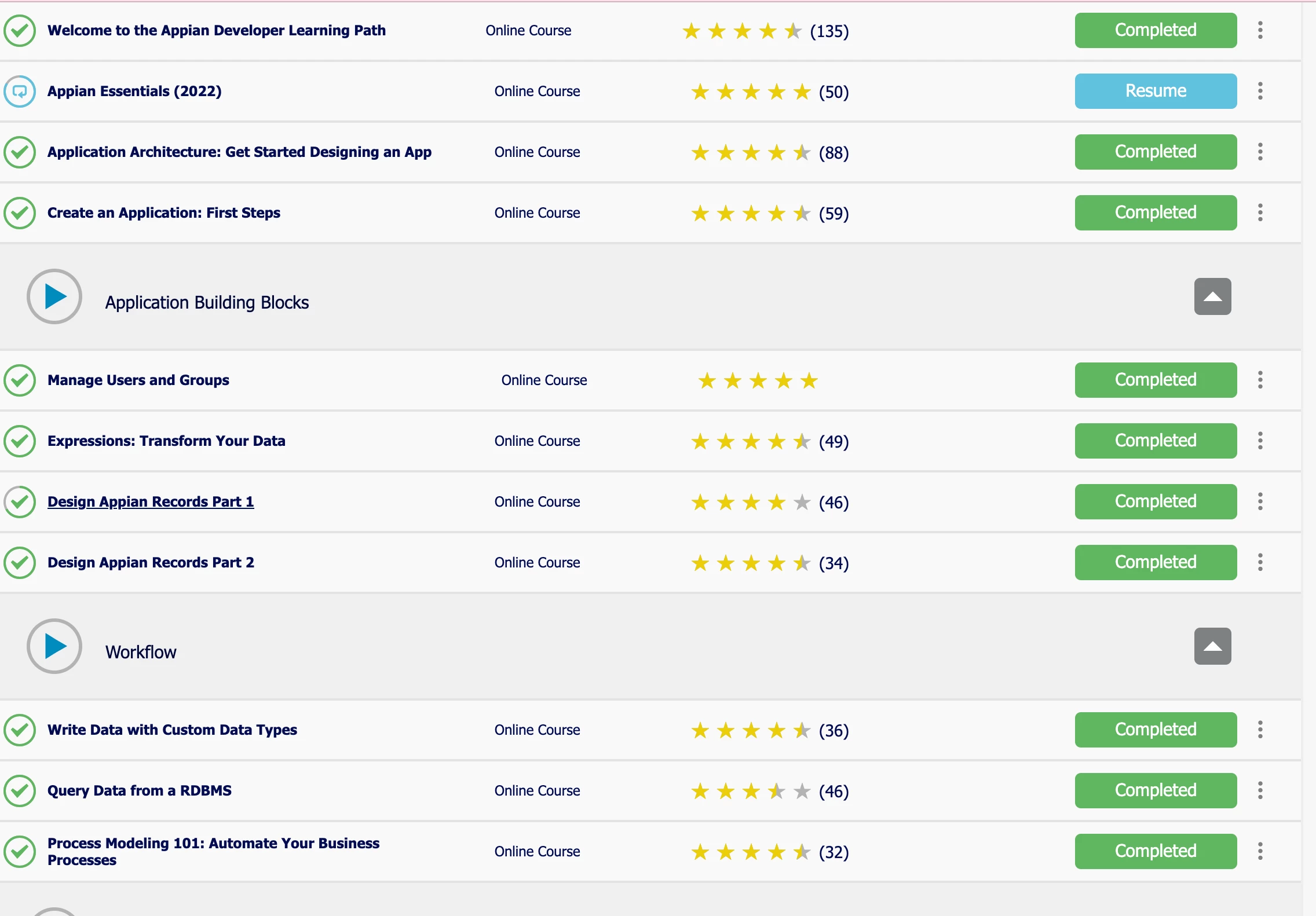Click Completed button for Design Appian Records Part 1

point(1156,501)
